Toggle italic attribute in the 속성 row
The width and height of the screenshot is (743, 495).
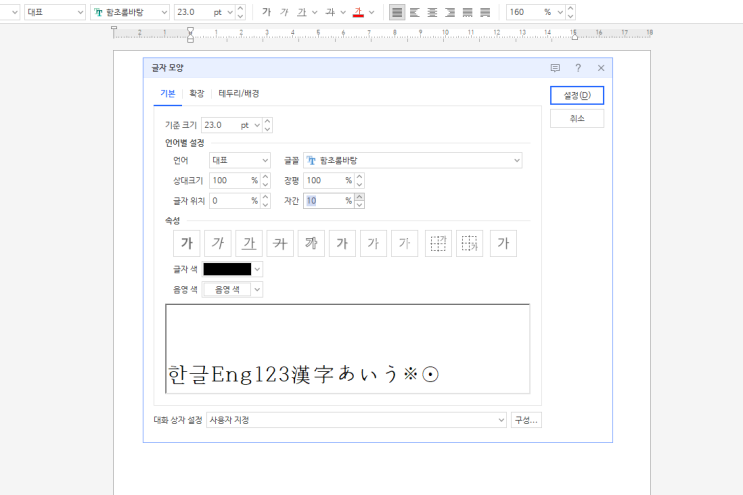pos(217,243)
